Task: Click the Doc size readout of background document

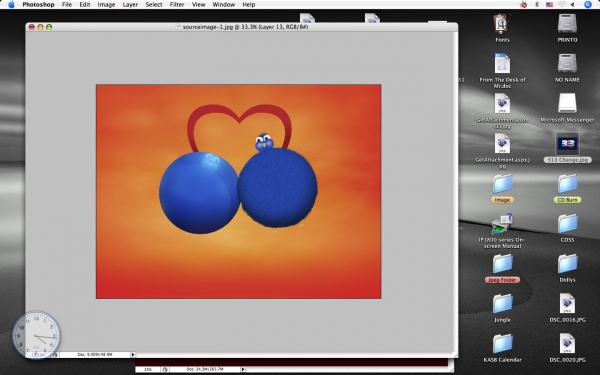Action: click(x=205, y=369)
